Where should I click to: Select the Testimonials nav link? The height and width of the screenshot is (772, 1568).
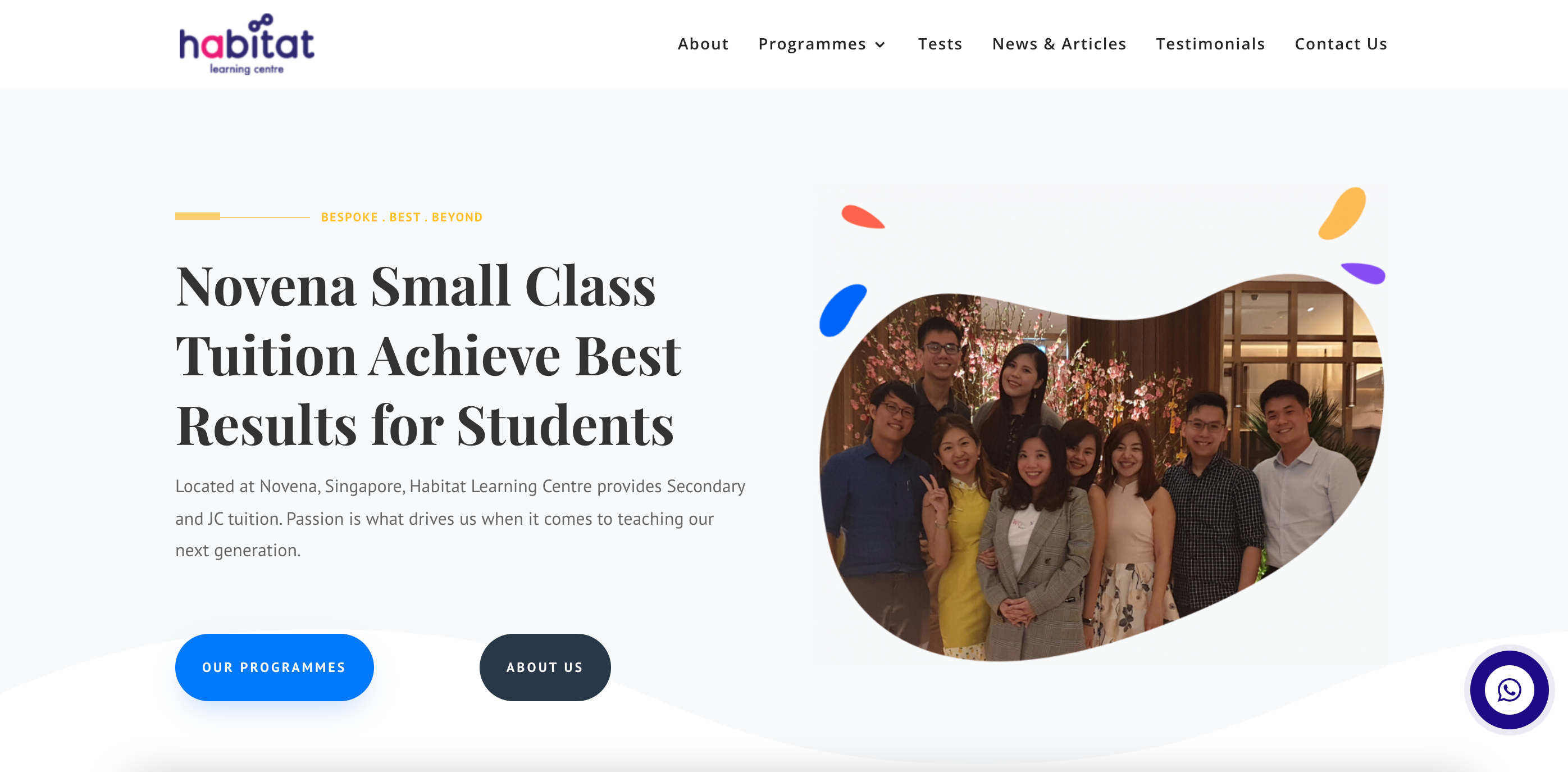1210,44
